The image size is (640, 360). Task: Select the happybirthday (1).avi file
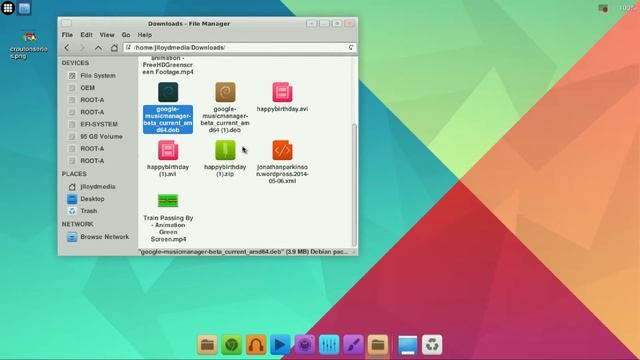(x=168, y=158)
